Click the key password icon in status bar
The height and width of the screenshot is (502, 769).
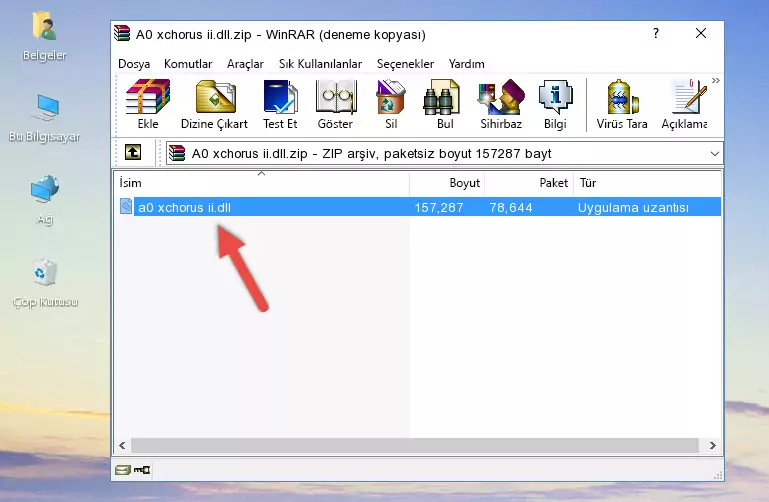143,470
